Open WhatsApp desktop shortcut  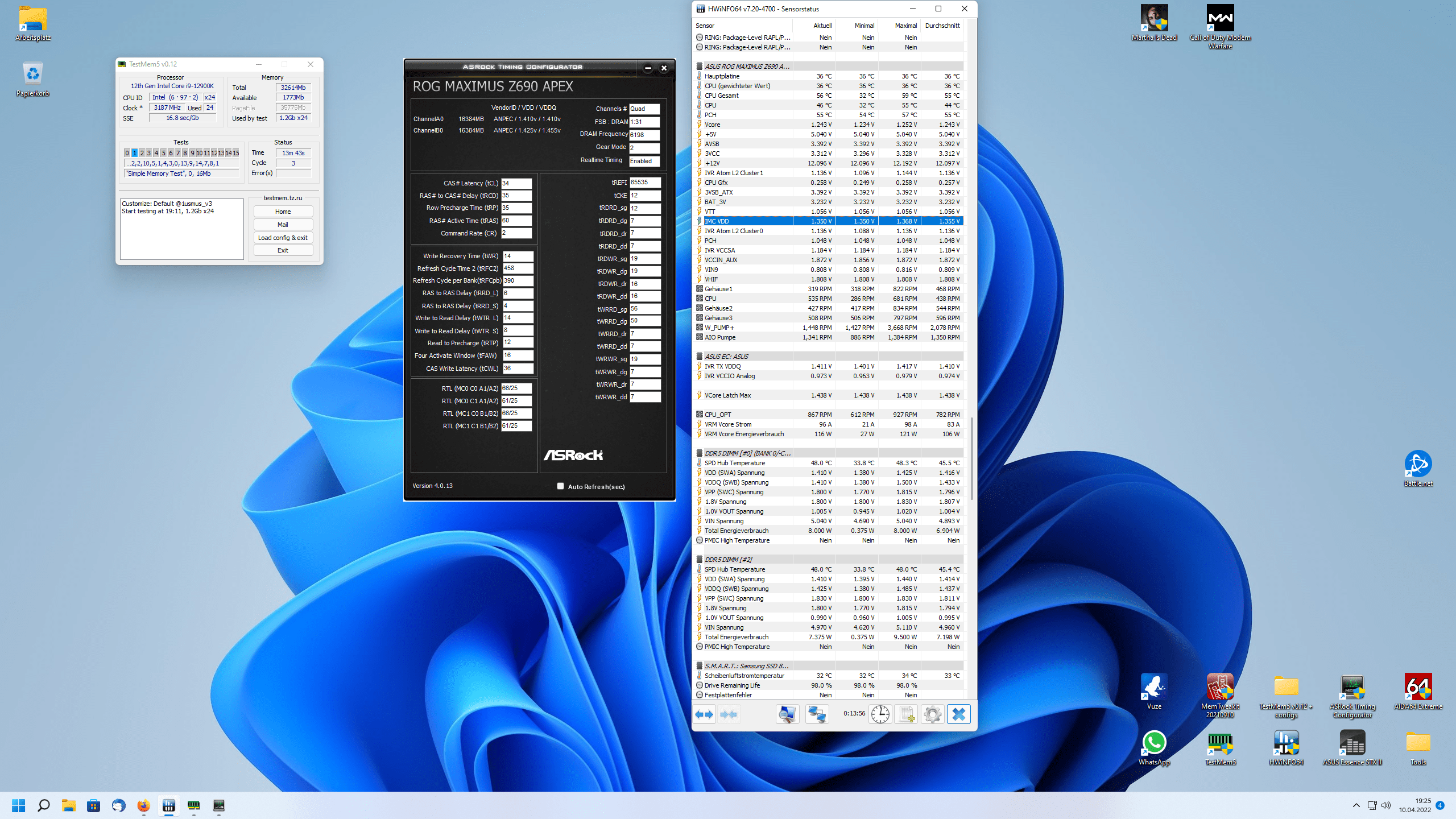coord(1154,748)
